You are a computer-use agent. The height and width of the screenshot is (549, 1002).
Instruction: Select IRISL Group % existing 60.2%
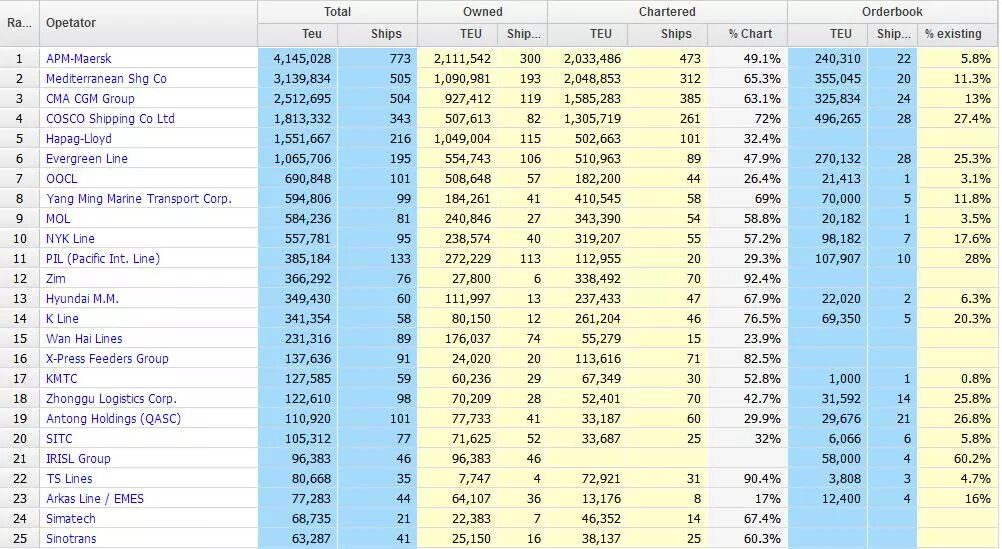click(972, 459)
